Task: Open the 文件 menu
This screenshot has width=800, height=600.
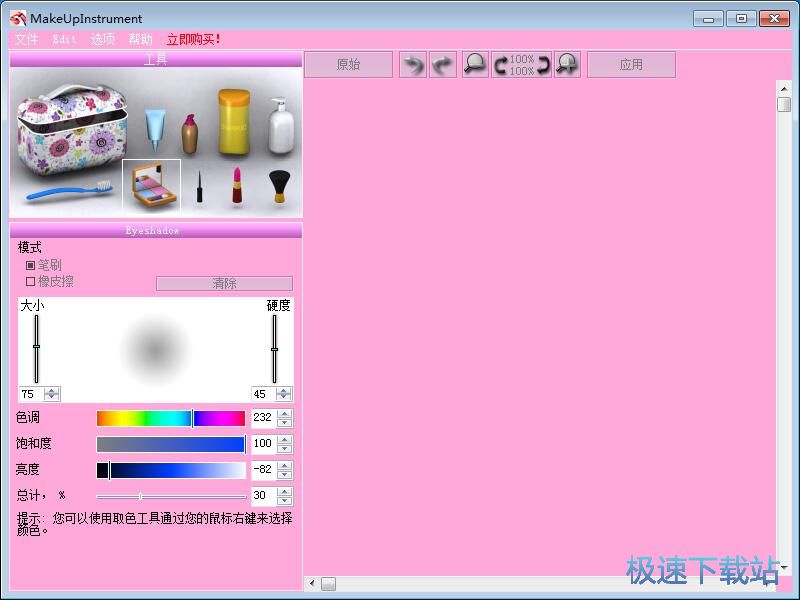Action: tap(26, 39)
